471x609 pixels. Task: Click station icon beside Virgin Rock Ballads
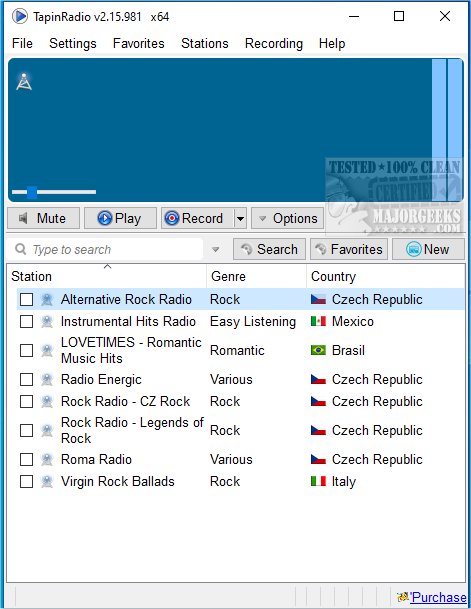(47, 482)
